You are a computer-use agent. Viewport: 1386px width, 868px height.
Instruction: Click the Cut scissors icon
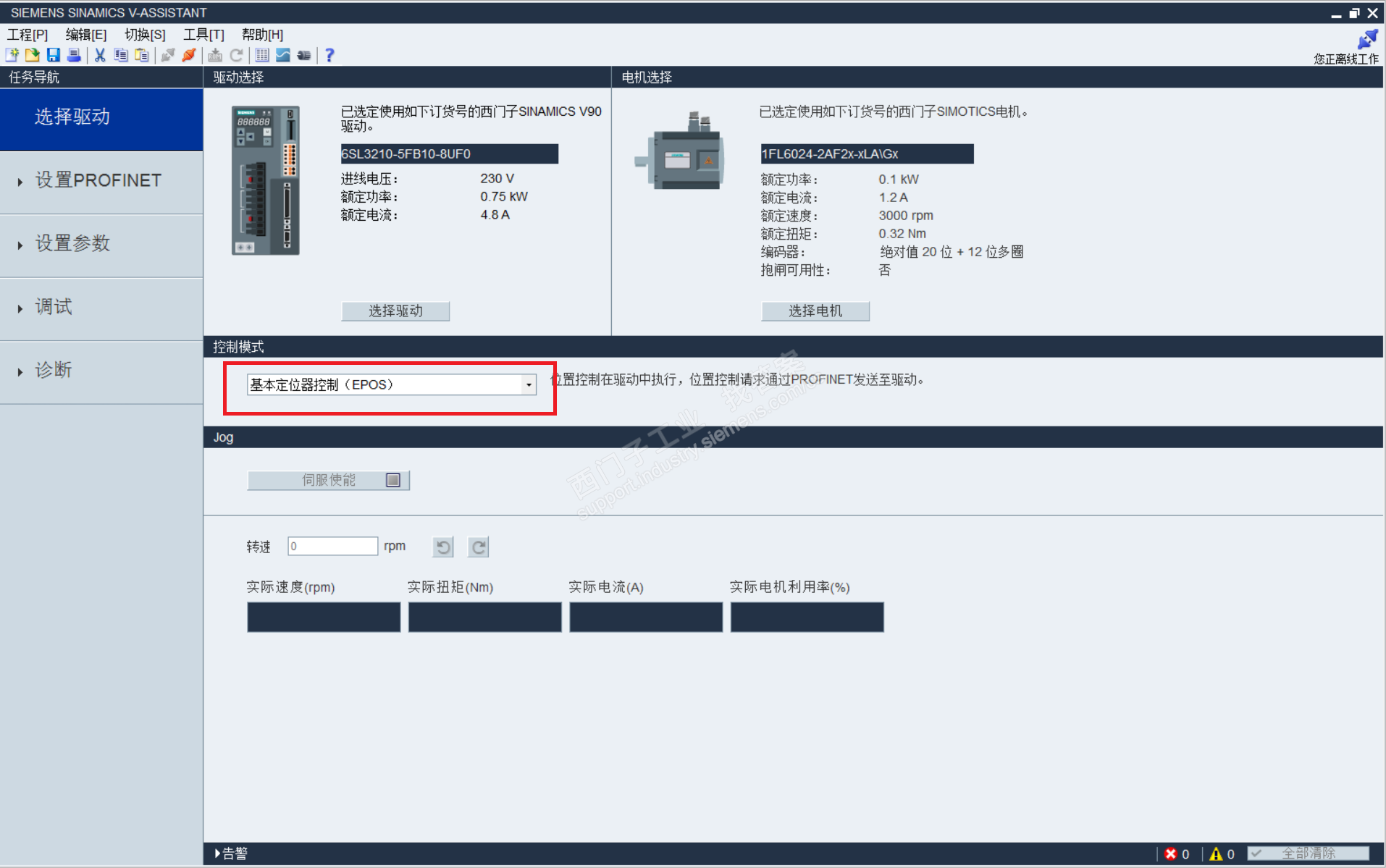(100, 55)
